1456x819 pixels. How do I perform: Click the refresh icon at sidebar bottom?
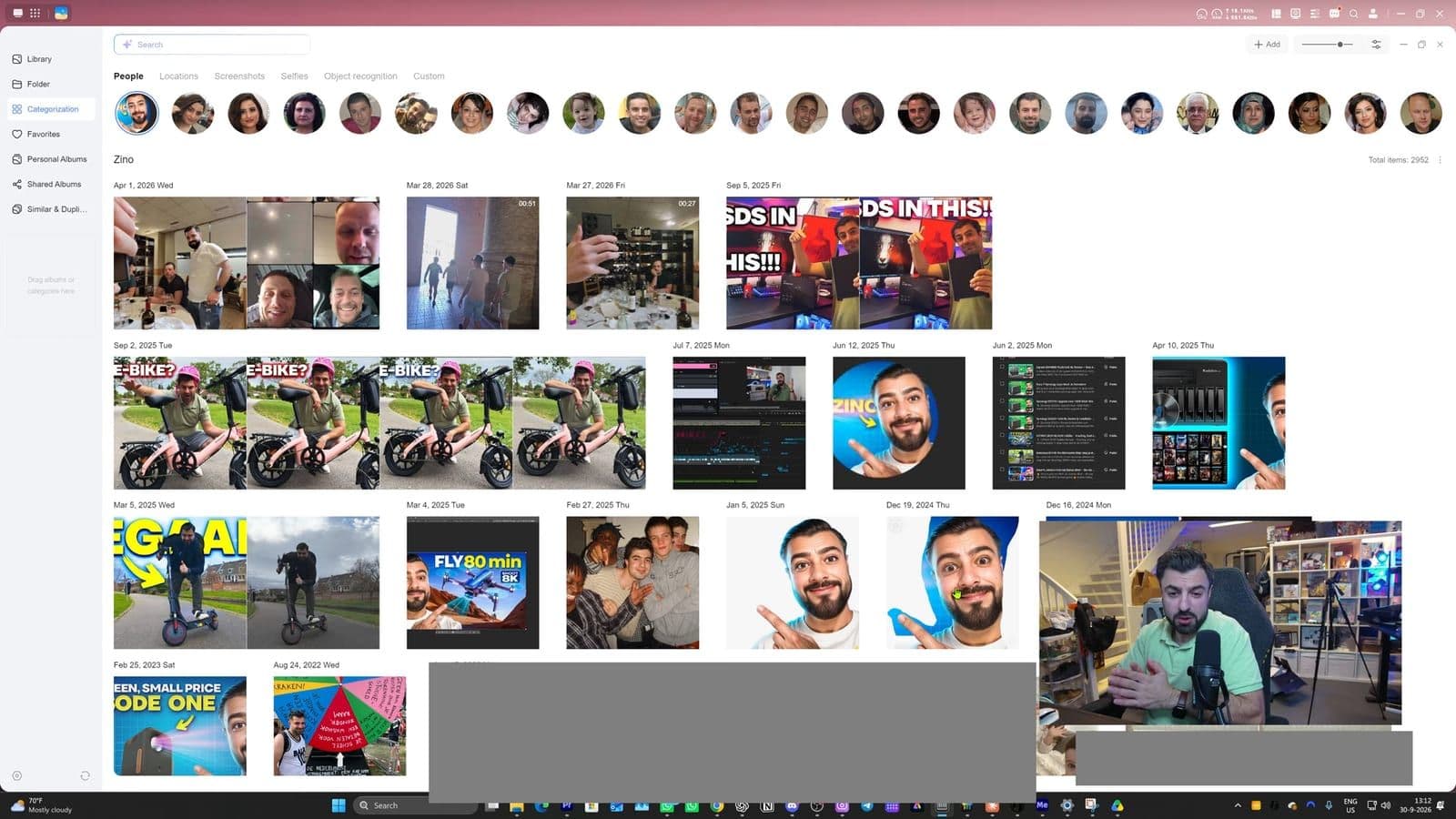85,776
